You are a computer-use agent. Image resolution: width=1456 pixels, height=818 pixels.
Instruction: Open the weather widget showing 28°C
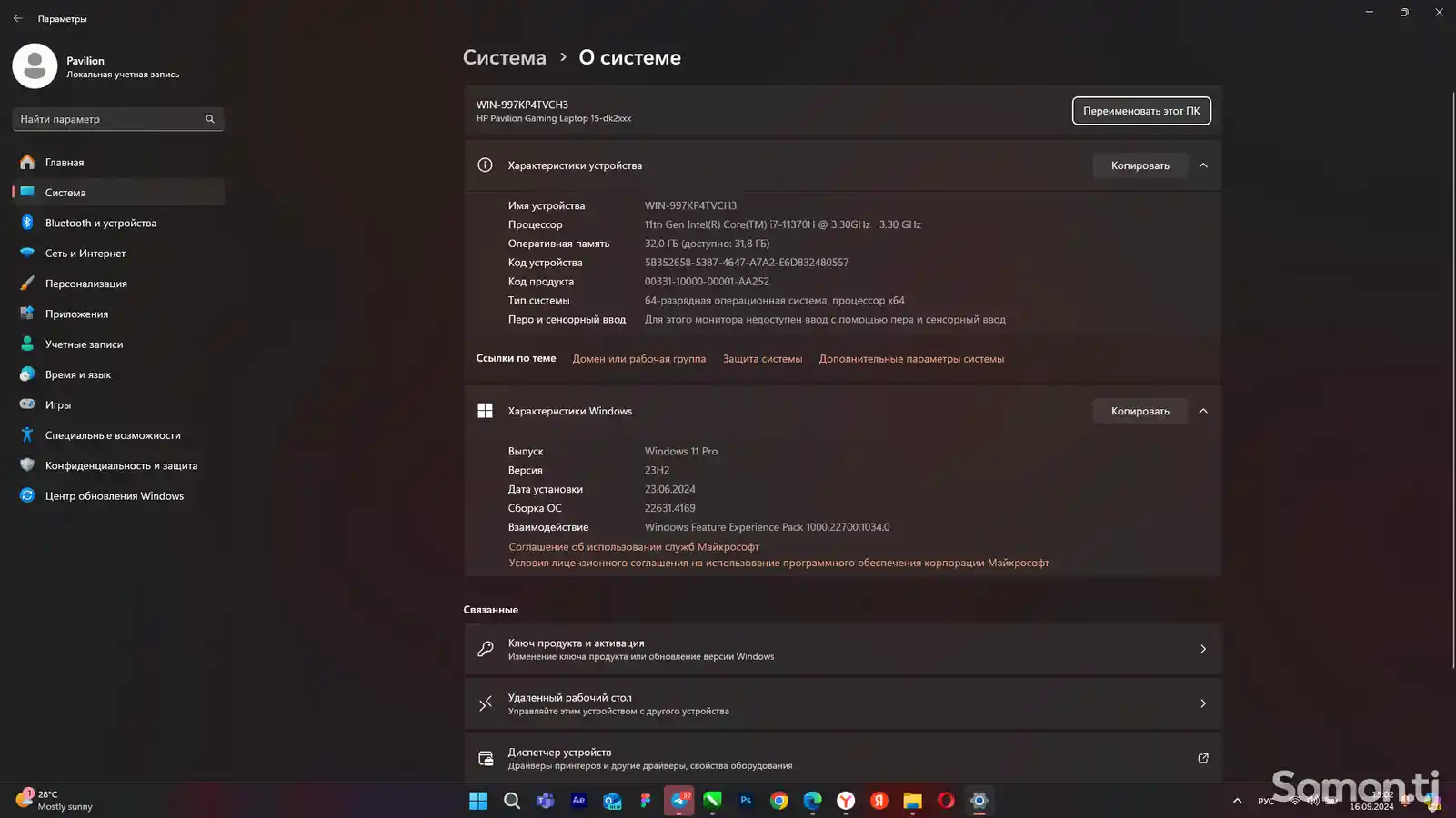[55, 801]
